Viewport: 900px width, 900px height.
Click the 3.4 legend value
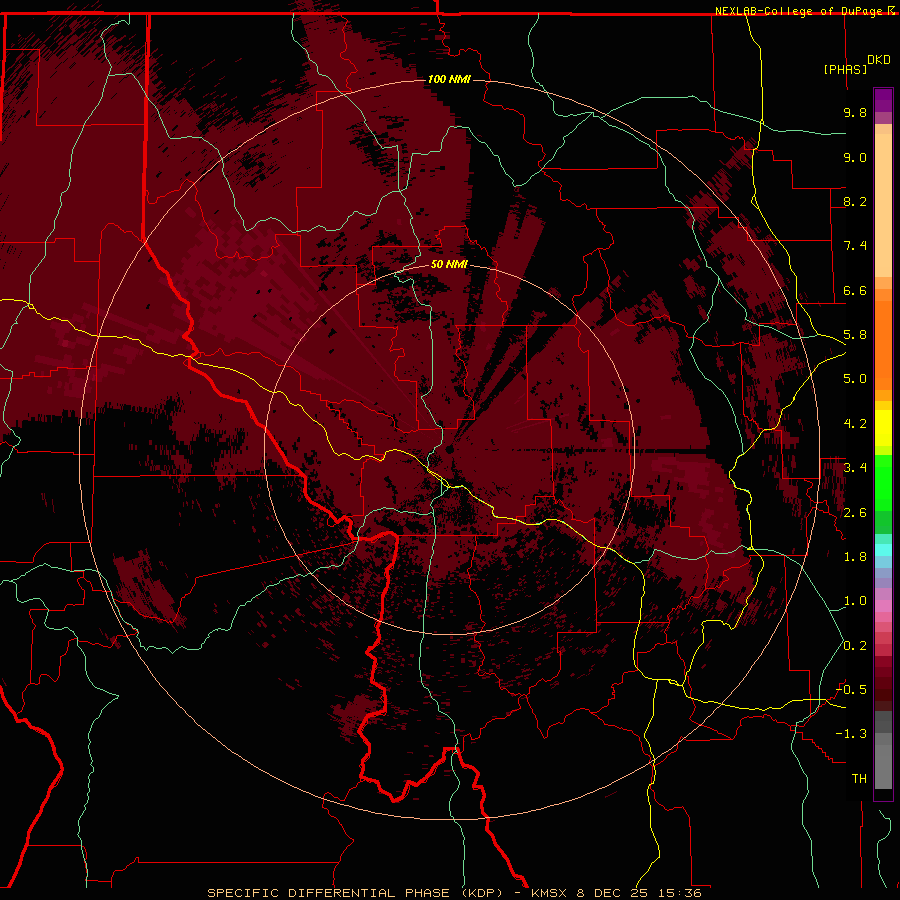855,468
